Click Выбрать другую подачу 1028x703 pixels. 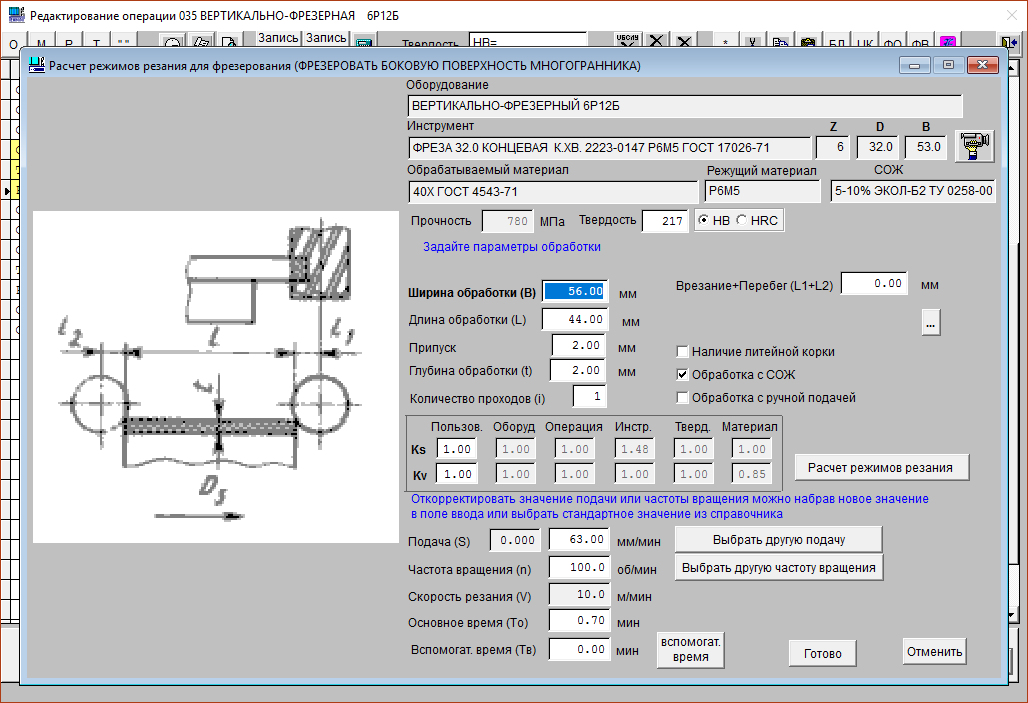pyautogui.click(x=779, y=540)
